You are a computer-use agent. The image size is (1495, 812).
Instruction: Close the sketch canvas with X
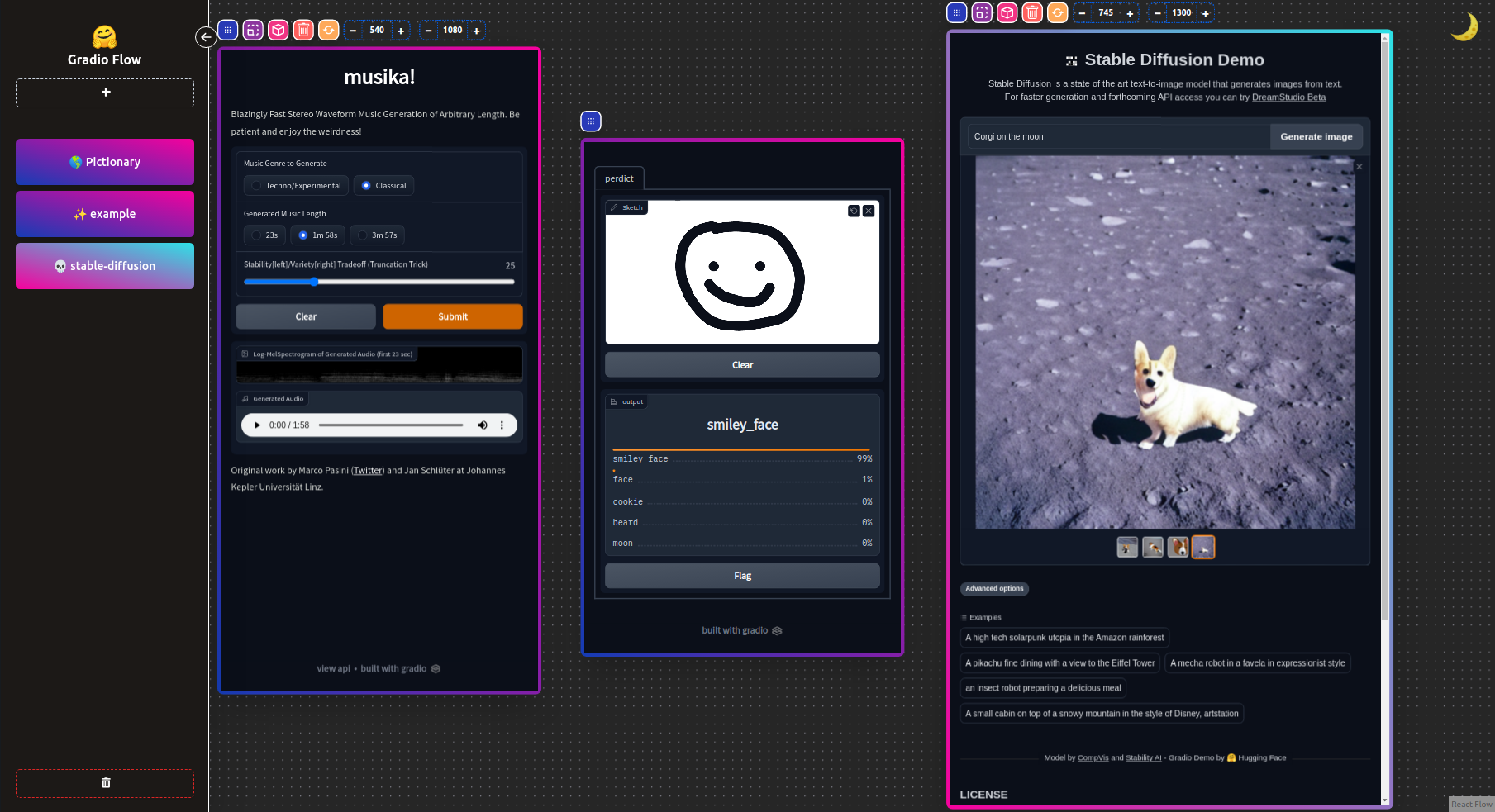tap(869, 211)
